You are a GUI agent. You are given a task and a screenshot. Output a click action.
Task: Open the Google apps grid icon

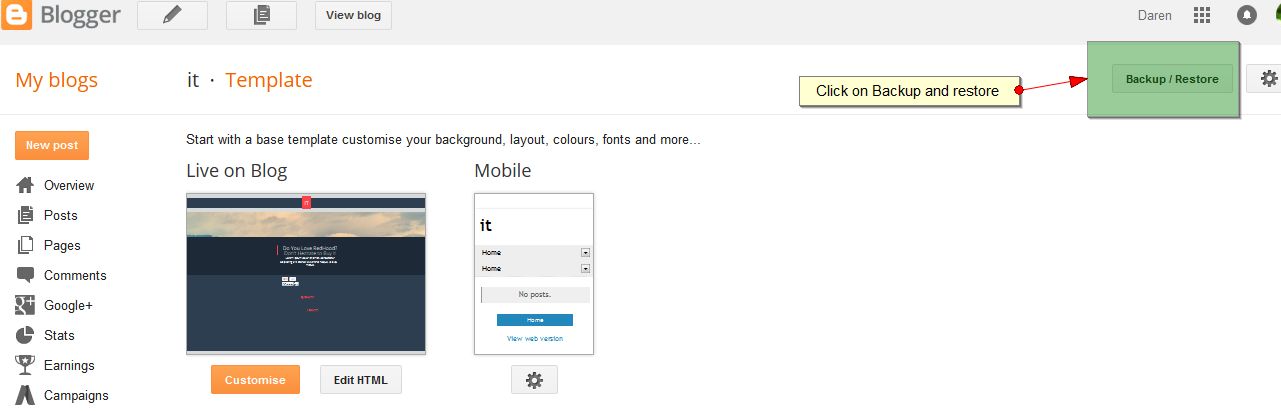1202,15
